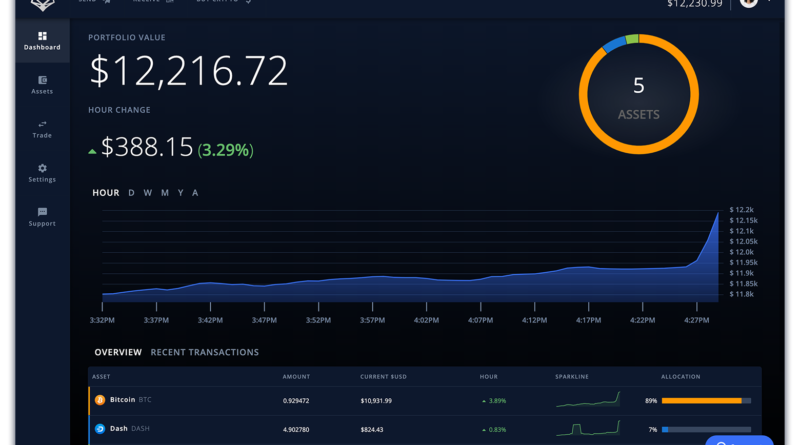Click the Bitcoin sparkline chart
Viewport: 800px width, 445px height.
pos(588,400)
